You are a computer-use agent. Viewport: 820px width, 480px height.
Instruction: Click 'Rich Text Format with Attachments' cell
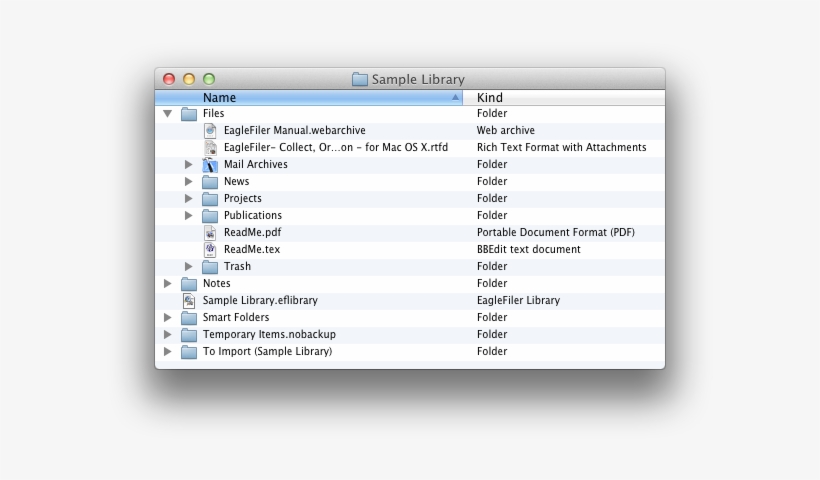tap(561, 147)
